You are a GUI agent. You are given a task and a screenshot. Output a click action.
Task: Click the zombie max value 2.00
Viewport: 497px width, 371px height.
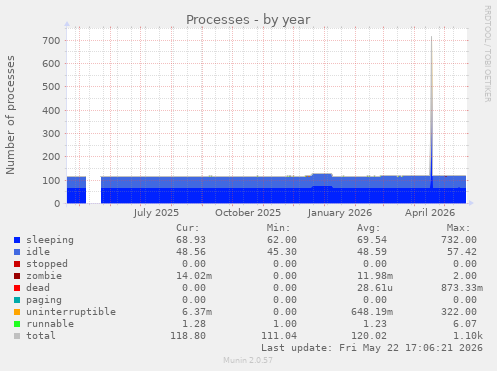(x=465, y=276)
